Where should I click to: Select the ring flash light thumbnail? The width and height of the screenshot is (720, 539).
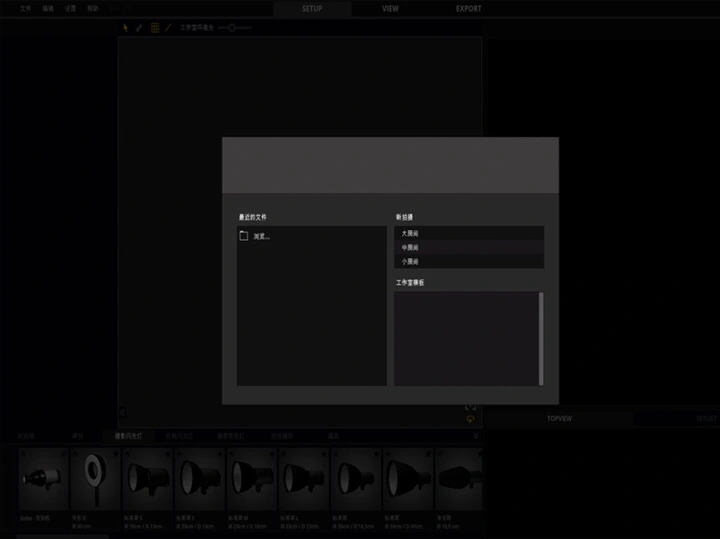click(x=96, y=479)
